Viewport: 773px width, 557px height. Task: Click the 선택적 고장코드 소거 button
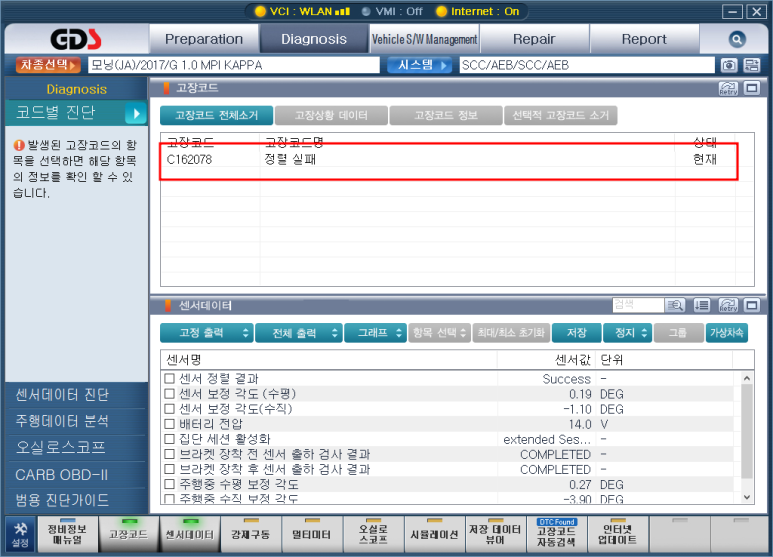[561, 115]
